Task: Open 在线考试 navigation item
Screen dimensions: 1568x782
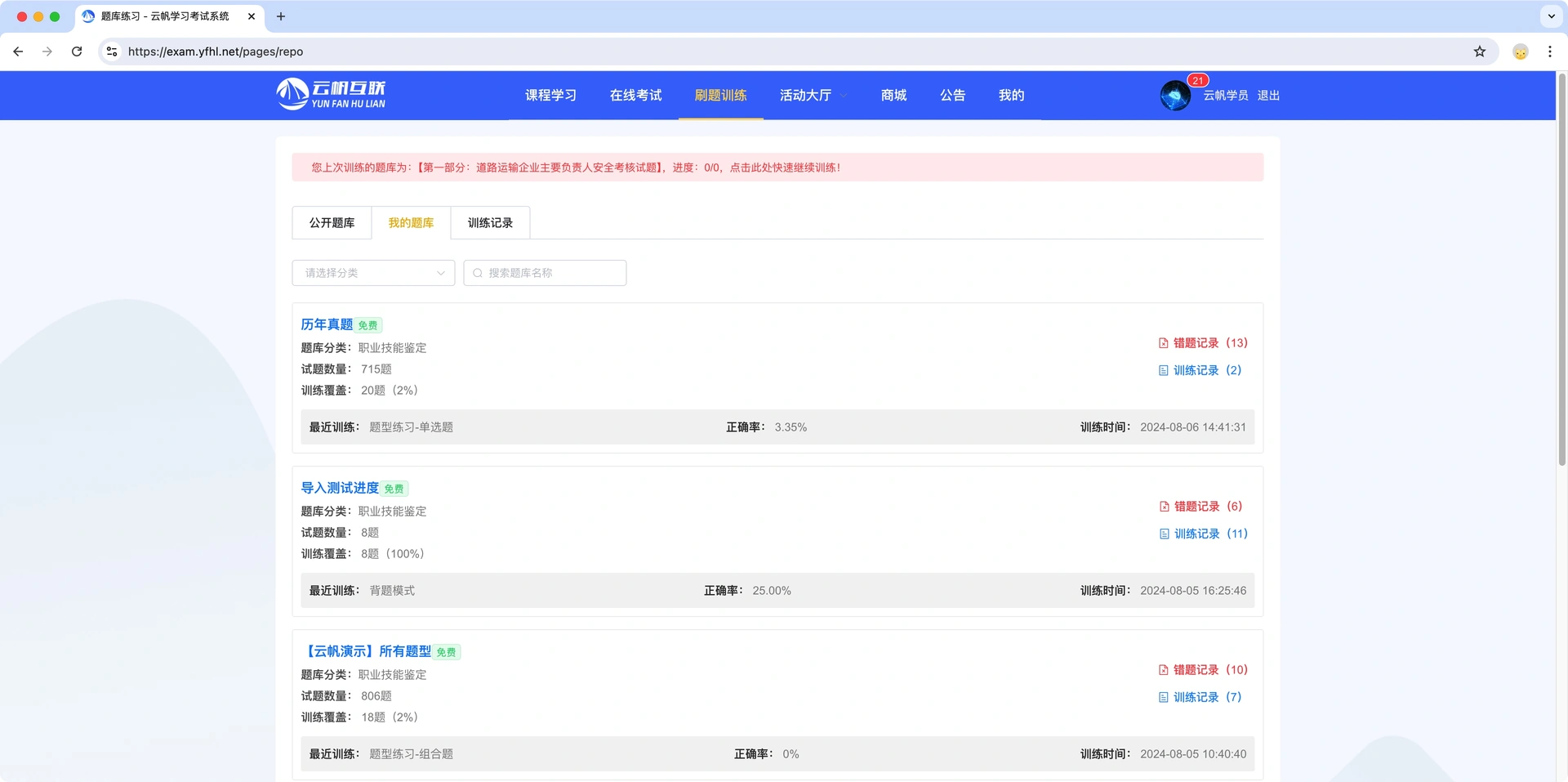Action: click(x=635, y=96)
